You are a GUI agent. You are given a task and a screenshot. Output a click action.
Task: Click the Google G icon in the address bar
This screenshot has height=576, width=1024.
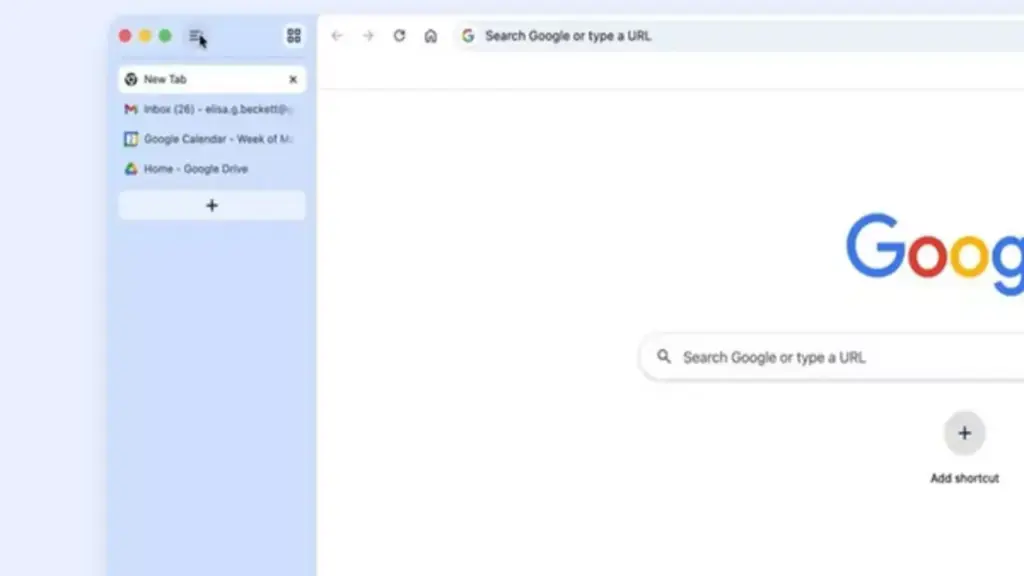(x=468, y=35)
